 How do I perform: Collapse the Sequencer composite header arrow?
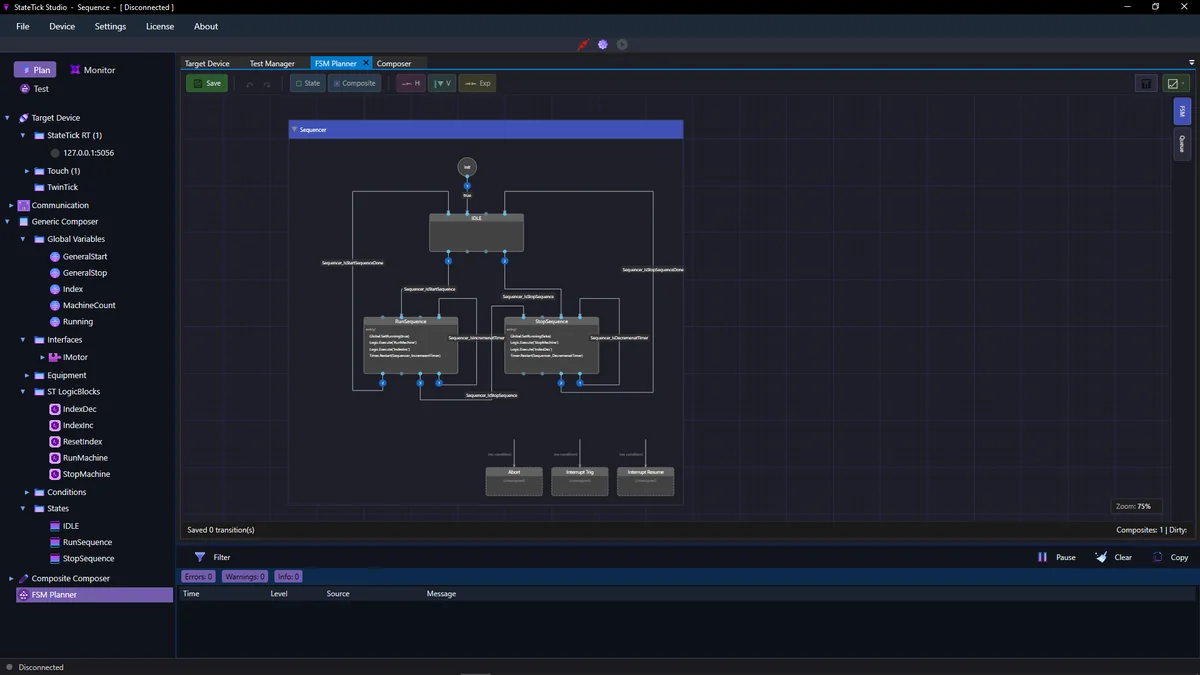tap(294, 130)
